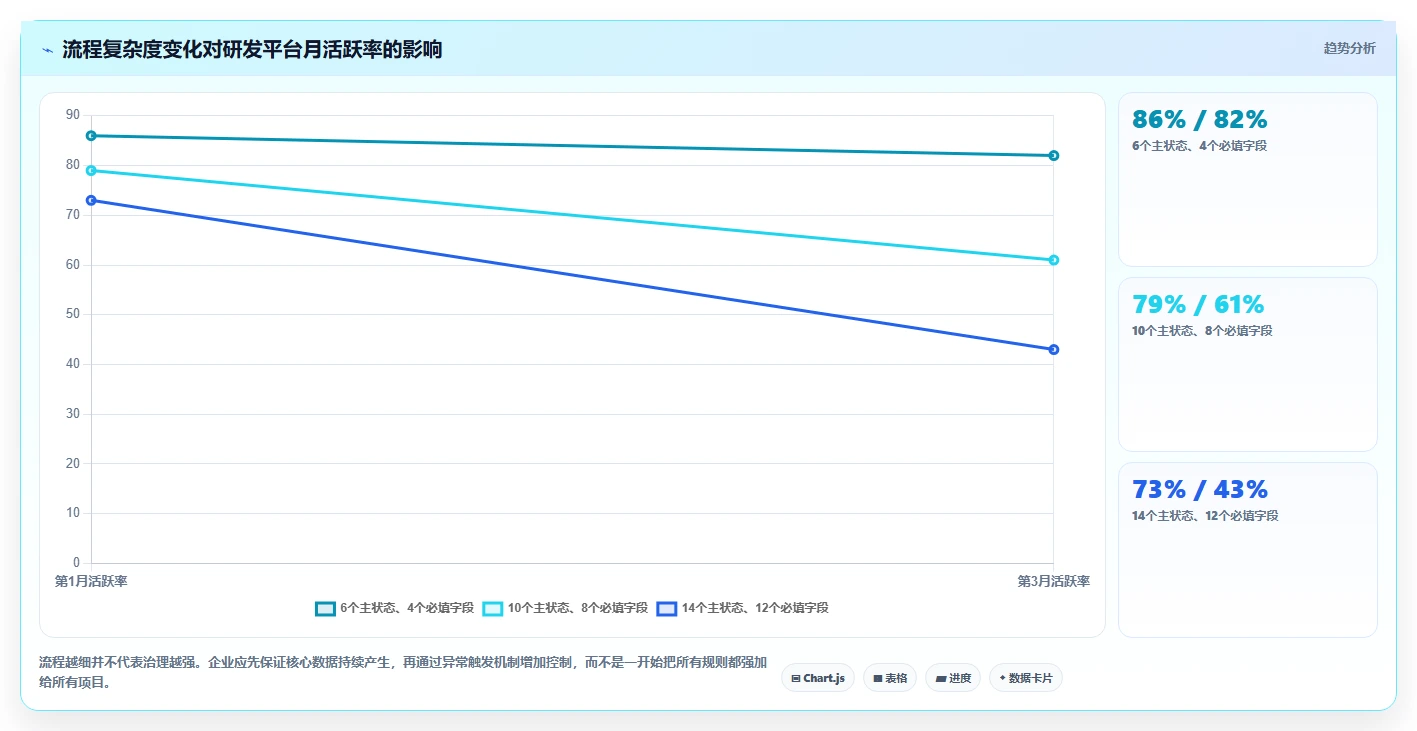Toggle legend swatch for 14个主状态、12个必填字段
Image resolution: width=1417 pixels, height=731 pixels.
[667, 608]
